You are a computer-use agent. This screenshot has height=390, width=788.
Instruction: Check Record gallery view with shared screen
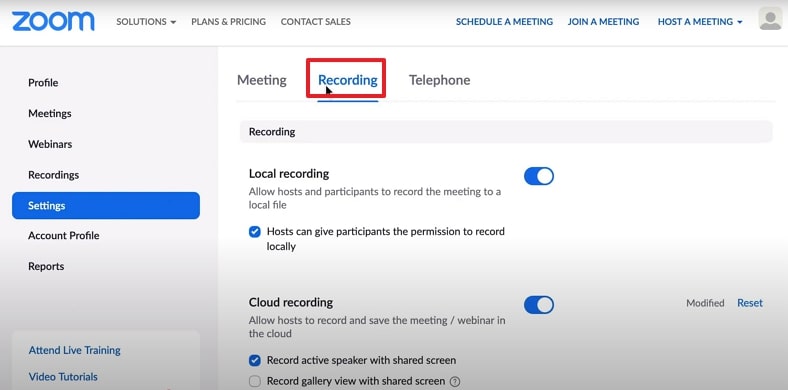pos(255,381)
